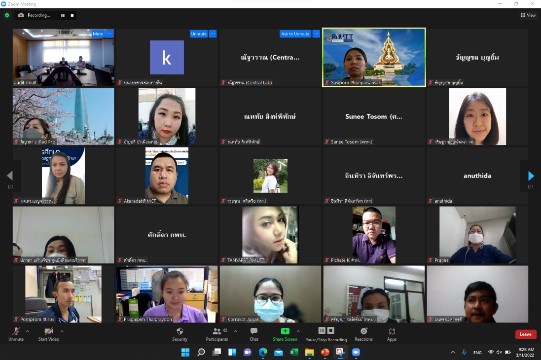This screenshot has height=360, width=541.
Task: Open the Reactions emoji icon
Action: pyautogui.click(x=364, y=331)
